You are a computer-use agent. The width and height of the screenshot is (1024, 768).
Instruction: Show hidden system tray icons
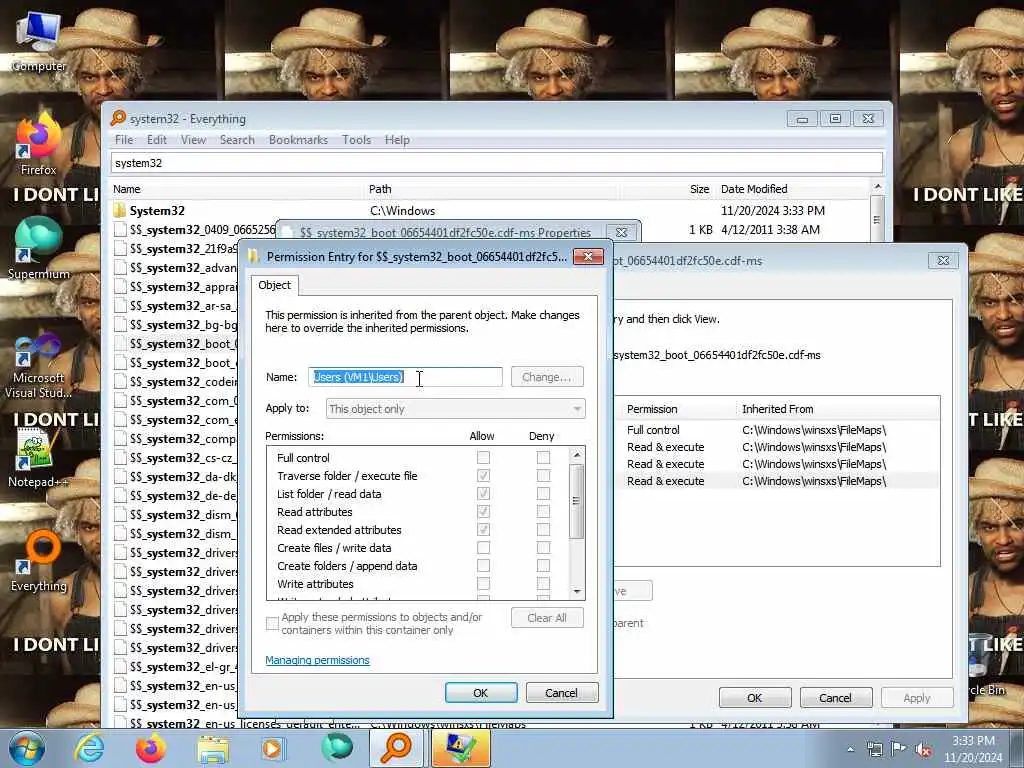pyautogui.click(x=850, y=749)
